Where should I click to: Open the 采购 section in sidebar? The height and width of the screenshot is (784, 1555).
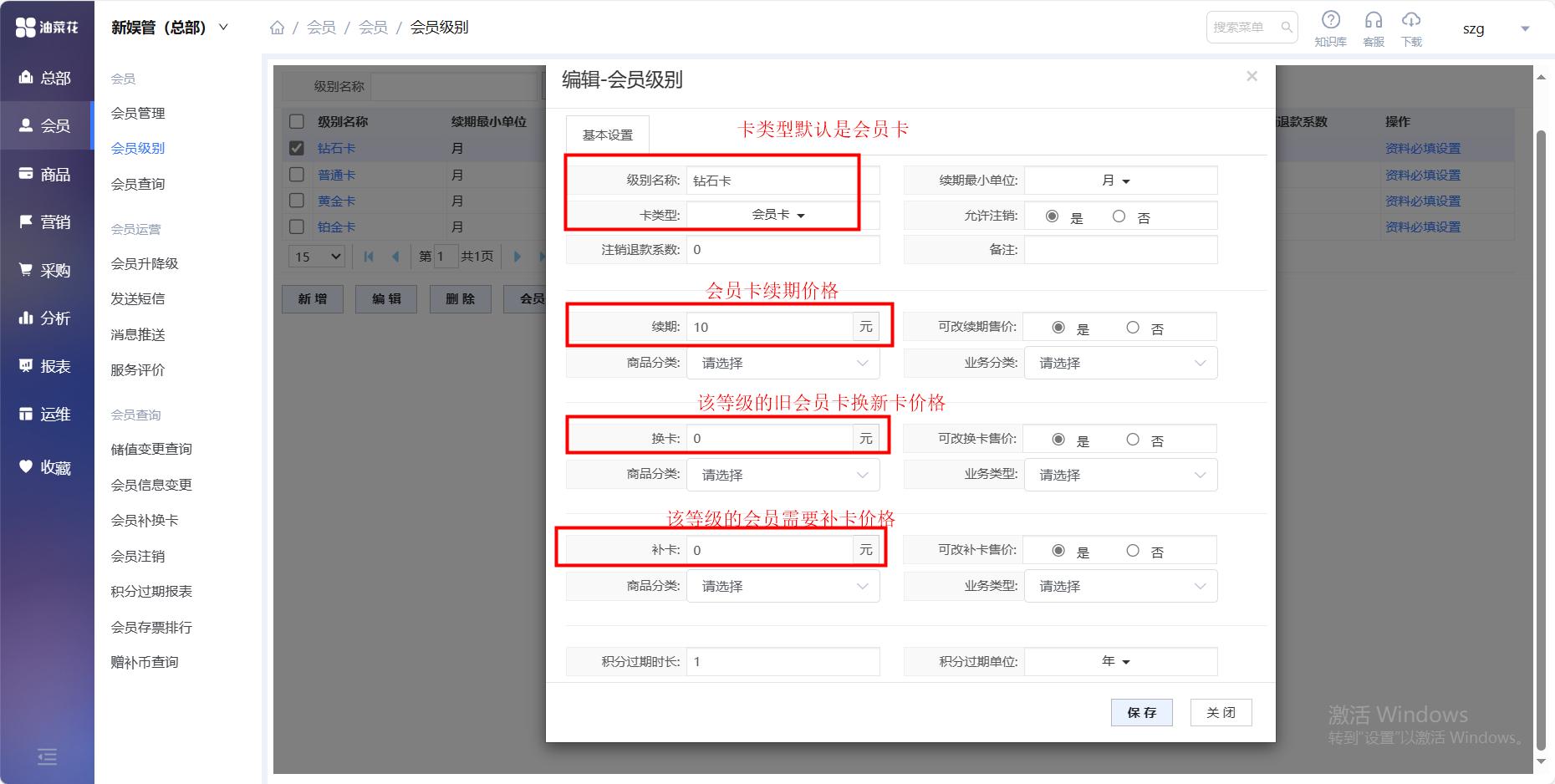click(46, 270)
